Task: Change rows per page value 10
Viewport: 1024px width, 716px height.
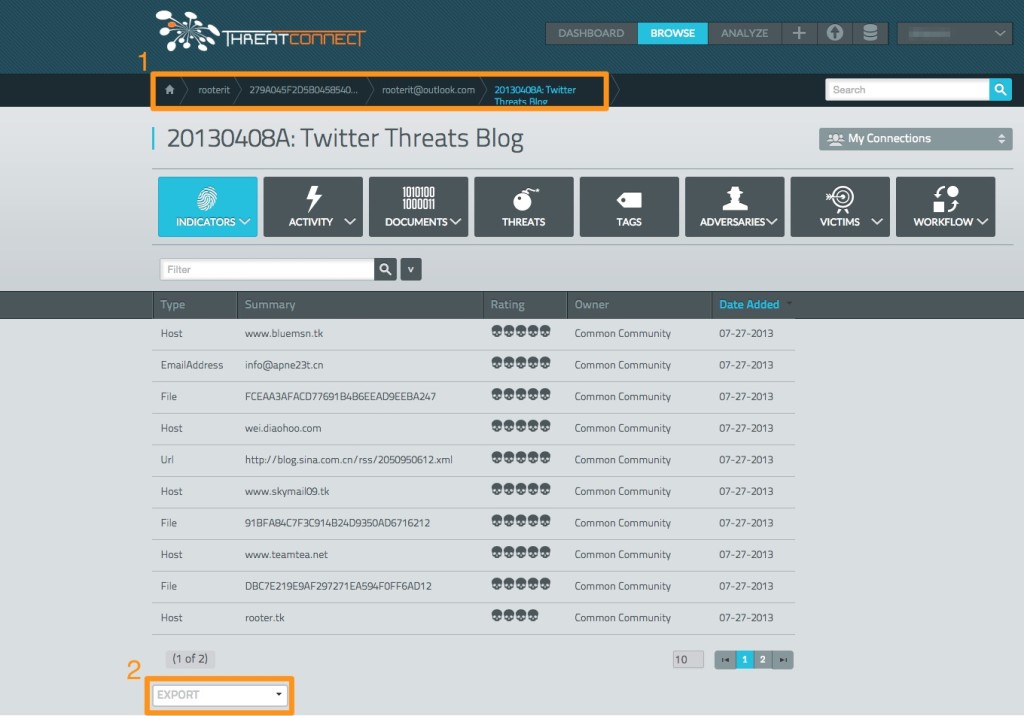Action: tap(688, 659)
